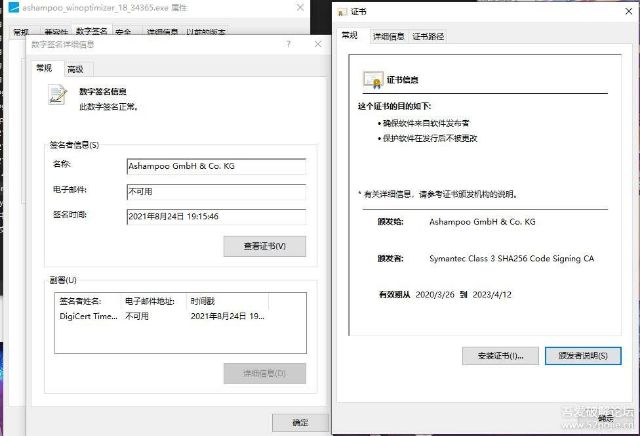The width and height of the screenshot is (640, 436).
Task: Open the 以前的版本 tab in the properties window
Action: [x=206, y=32]
